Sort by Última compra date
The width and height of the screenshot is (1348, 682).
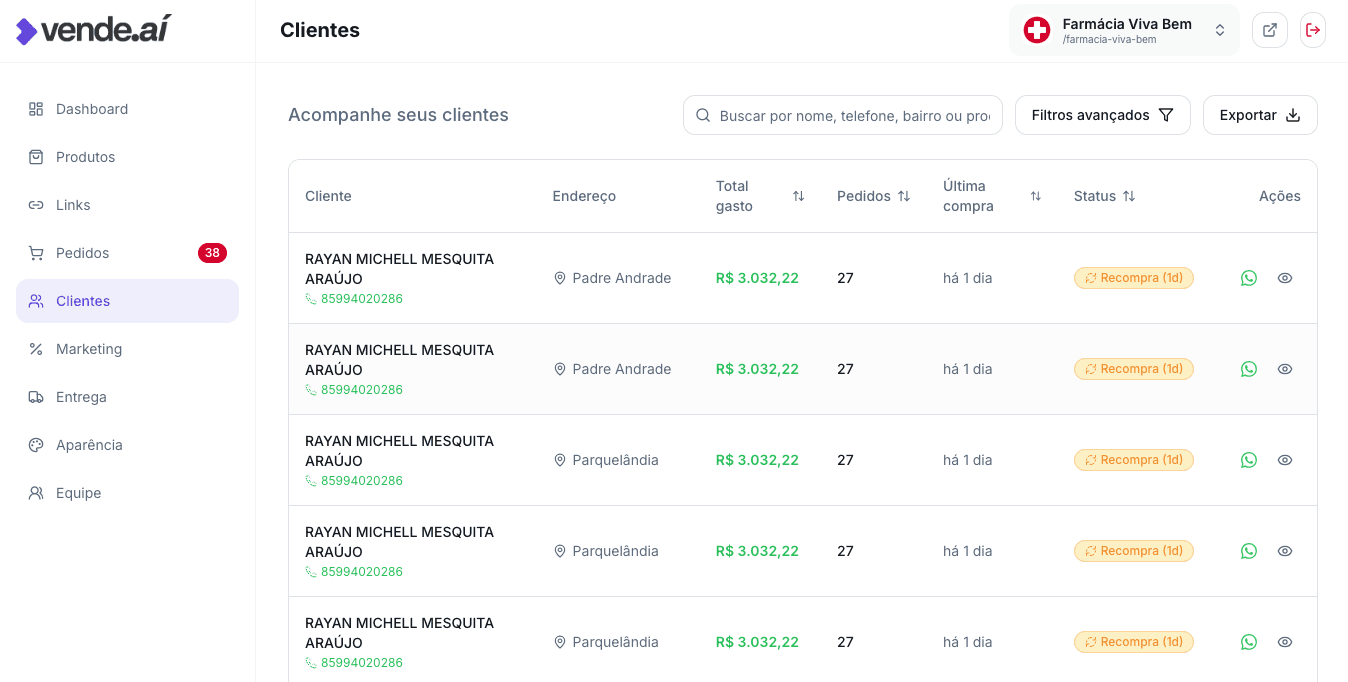[x=1036, y=196]
